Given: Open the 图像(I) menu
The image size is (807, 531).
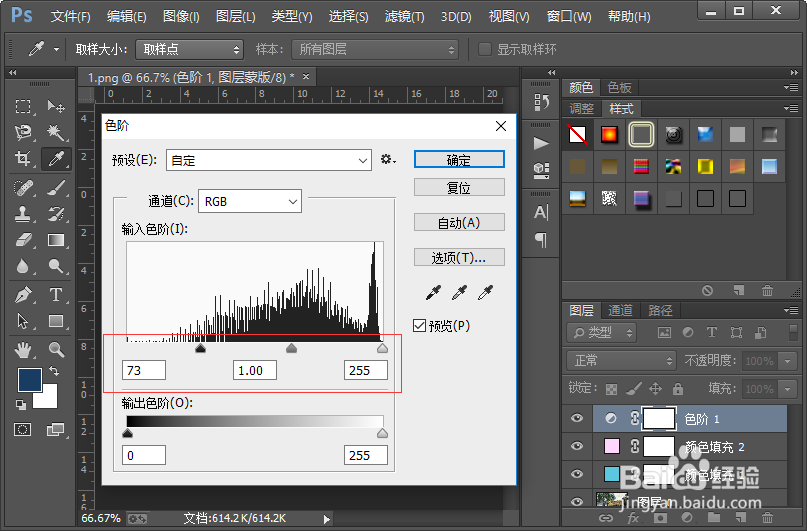Looking at the screenshot, I should click(181, 17).
